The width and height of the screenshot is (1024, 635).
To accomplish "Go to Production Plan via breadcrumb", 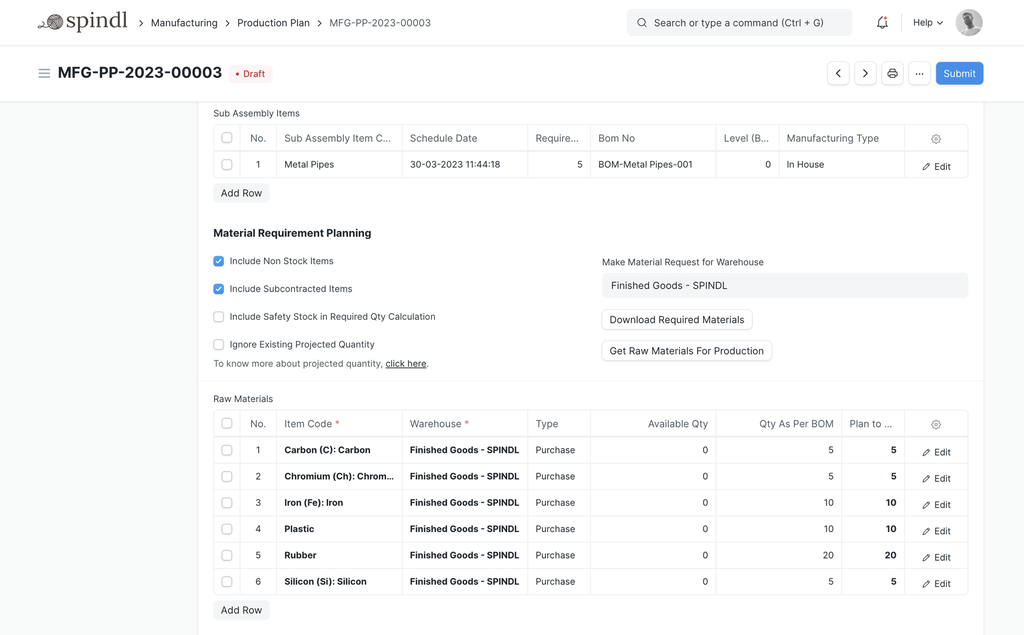I will [x=273, y=22].
